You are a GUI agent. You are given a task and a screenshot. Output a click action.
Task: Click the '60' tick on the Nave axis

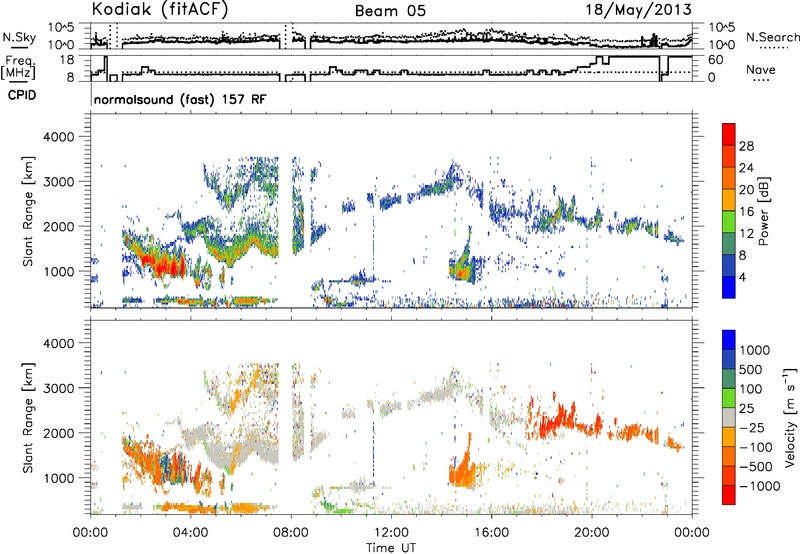pyautogui.click(x=715, y=60)
